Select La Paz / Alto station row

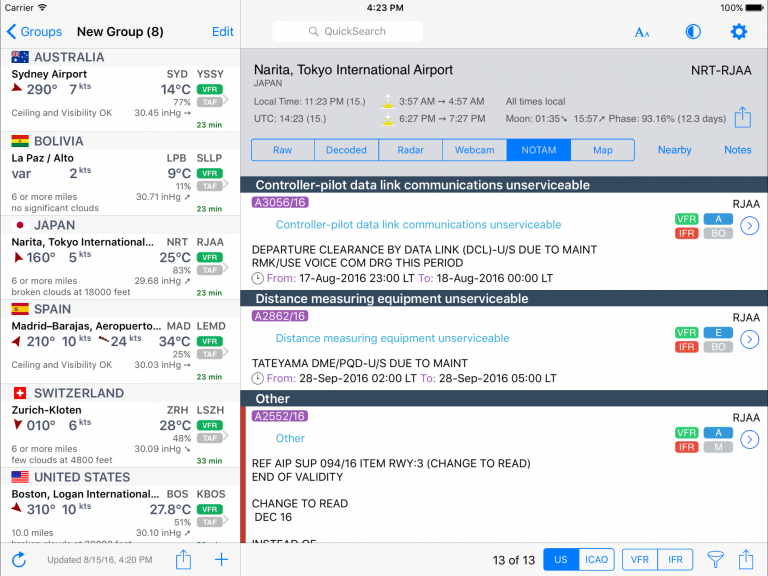point(120,183)
